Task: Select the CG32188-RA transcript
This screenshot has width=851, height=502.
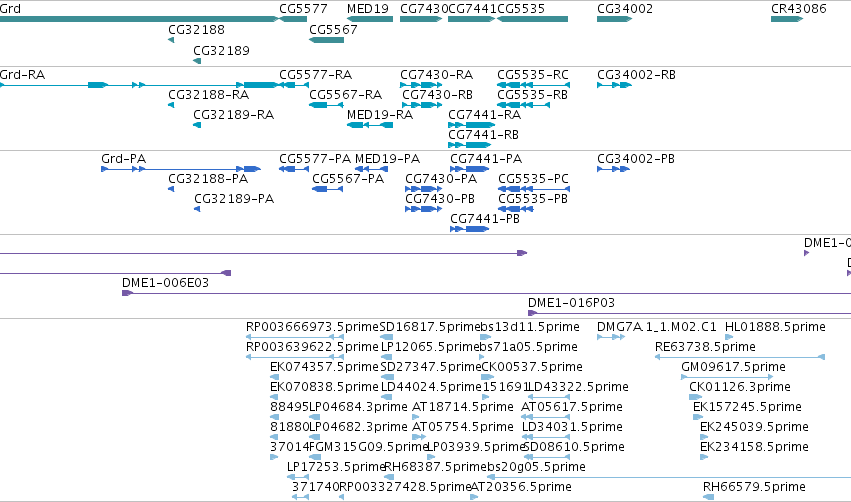Action: tap(171, 105)
